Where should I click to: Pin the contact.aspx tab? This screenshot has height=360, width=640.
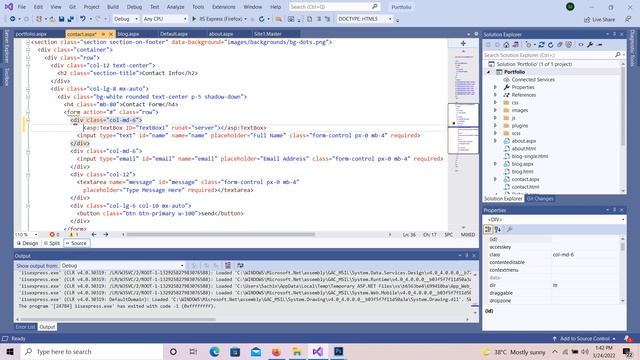103,34
